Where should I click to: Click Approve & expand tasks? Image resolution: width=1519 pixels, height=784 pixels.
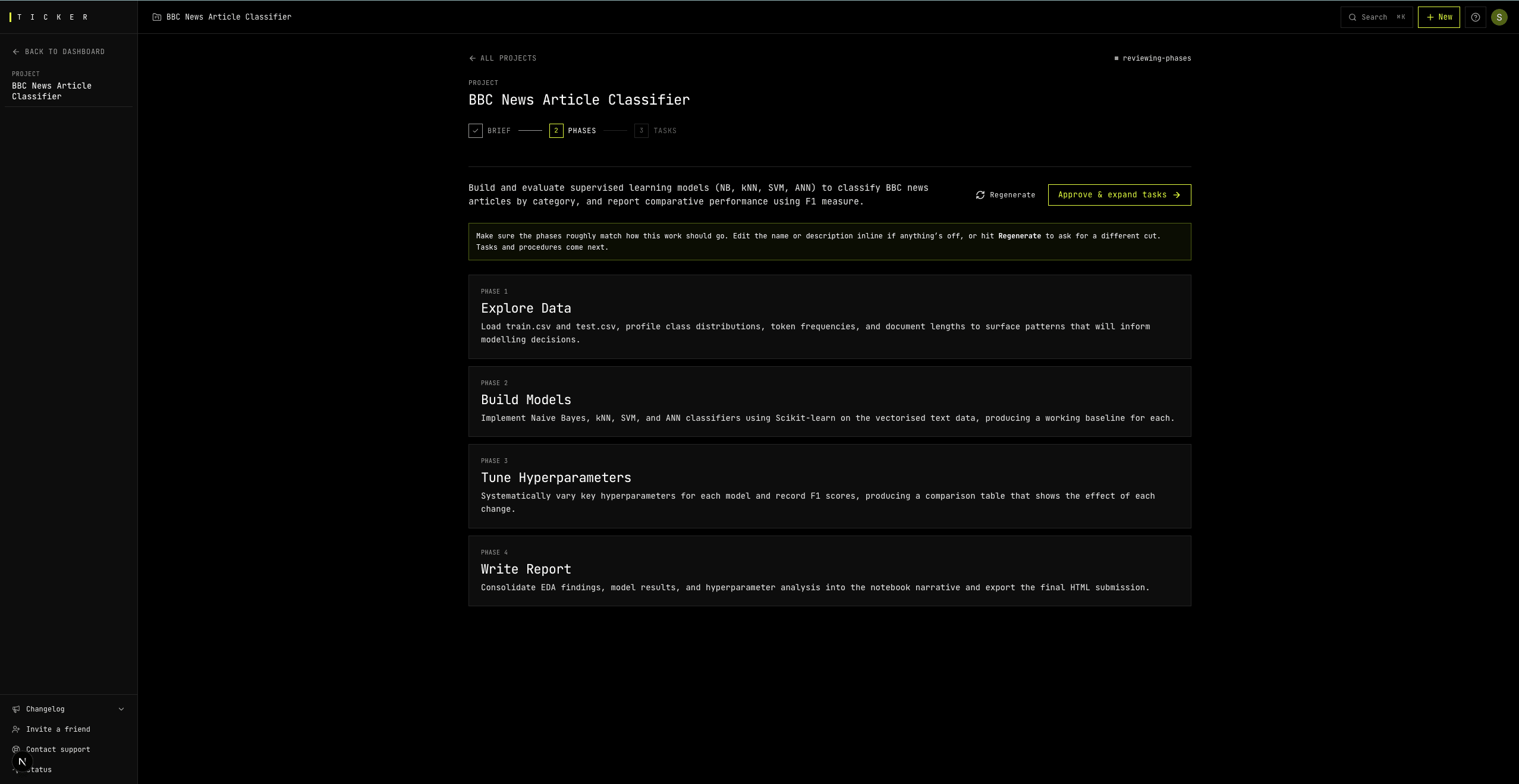[1119, 195]
